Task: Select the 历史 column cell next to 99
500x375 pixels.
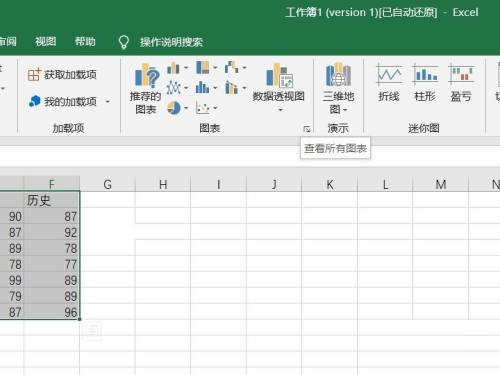Action: coord(52,280)
